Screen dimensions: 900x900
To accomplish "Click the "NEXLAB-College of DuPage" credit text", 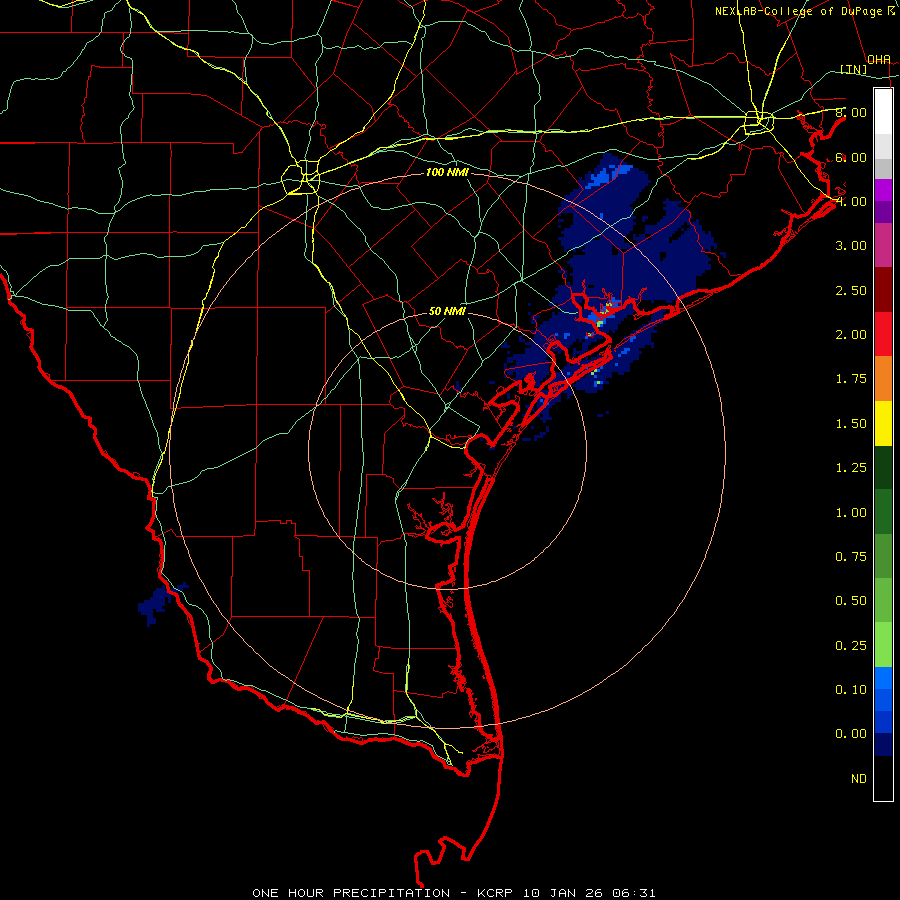I will pos(798,11).
